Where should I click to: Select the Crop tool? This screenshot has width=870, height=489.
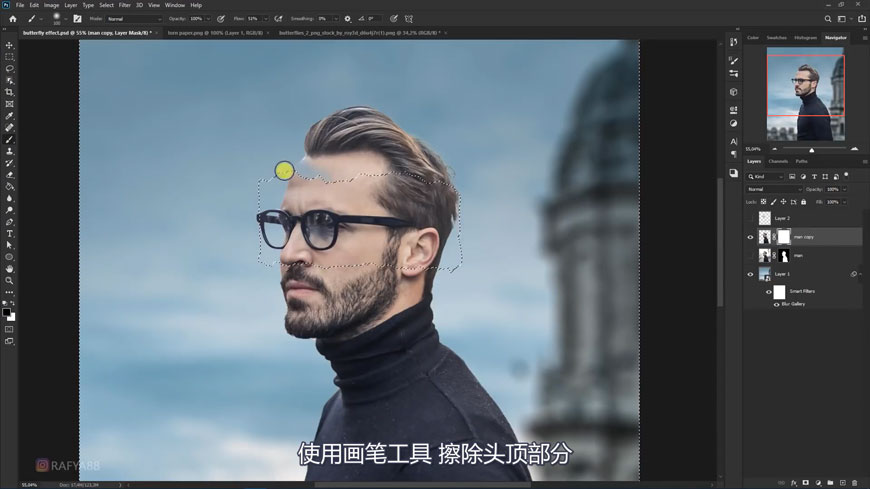click(x=10, y=92)
